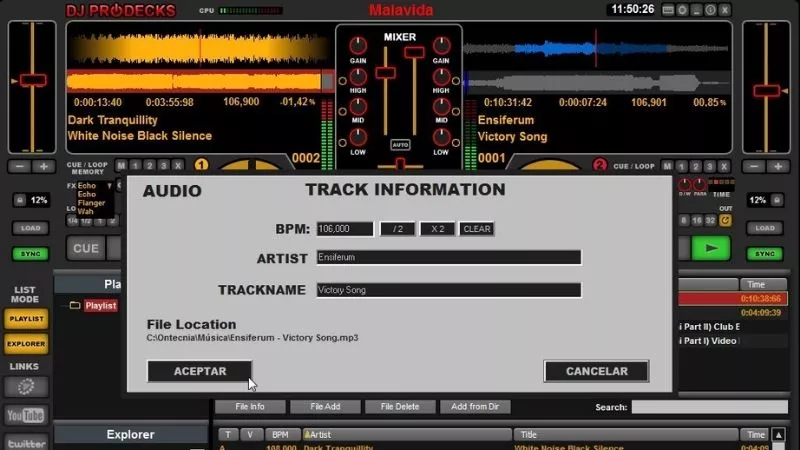800x450 pixels.
Task: Toggle the mixer AUTO button
Action: (400, 145)
